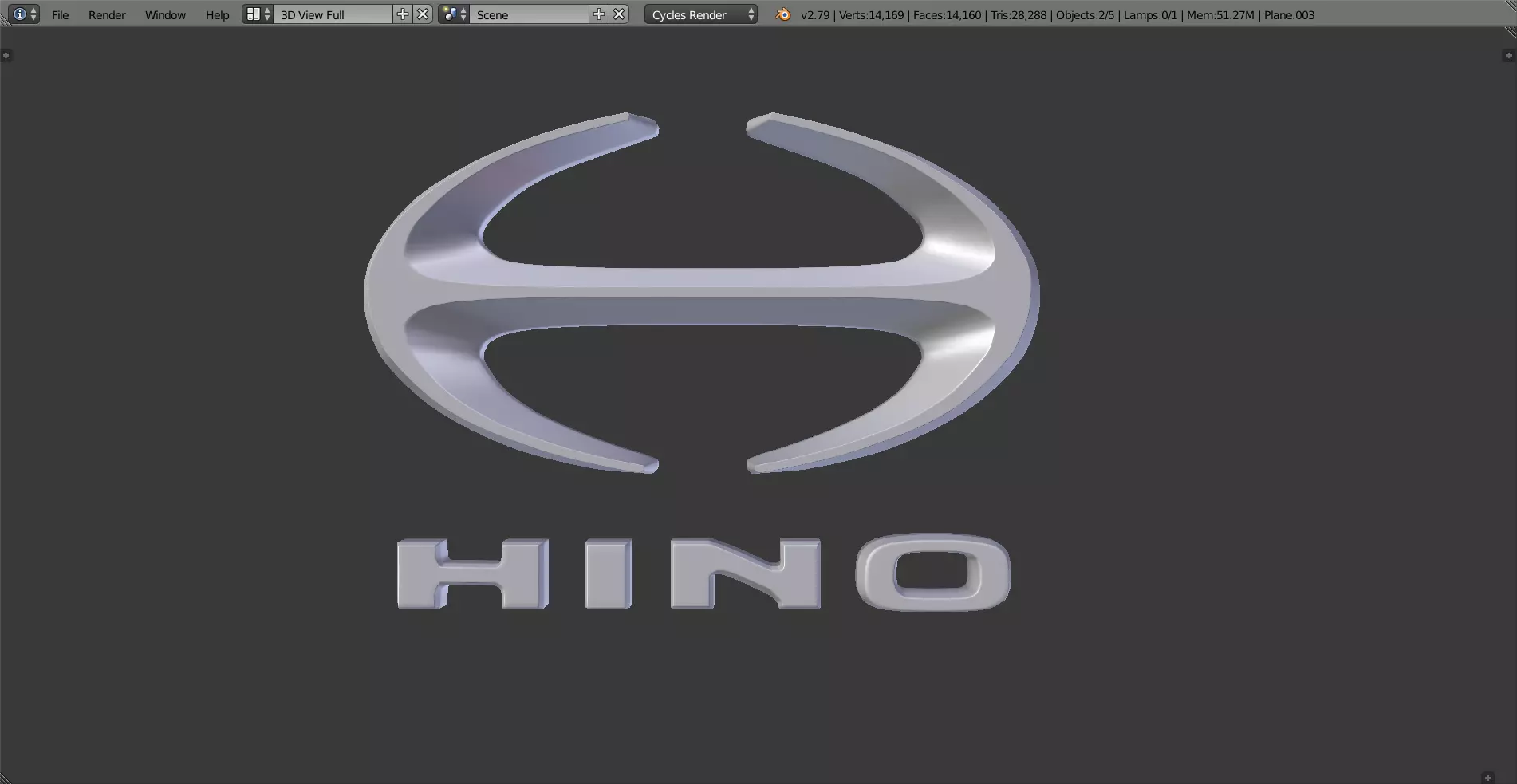1517x784 pixels.
Task: Click the 3D letter H in HINO
Action: pos(473,573)
